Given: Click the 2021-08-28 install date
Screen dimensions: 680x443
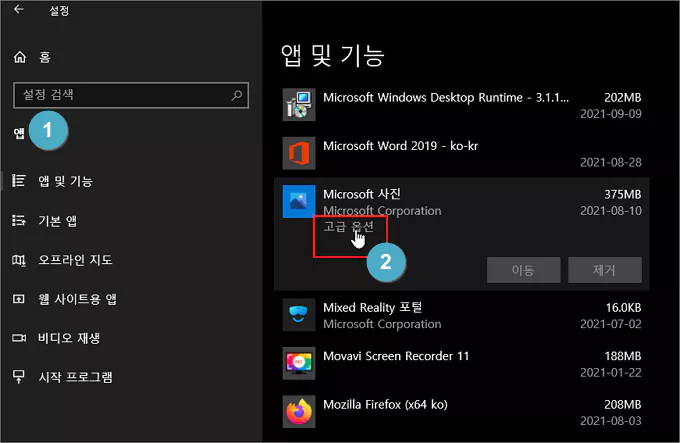Looking at the screenshot, I should [x=611, y=162].
